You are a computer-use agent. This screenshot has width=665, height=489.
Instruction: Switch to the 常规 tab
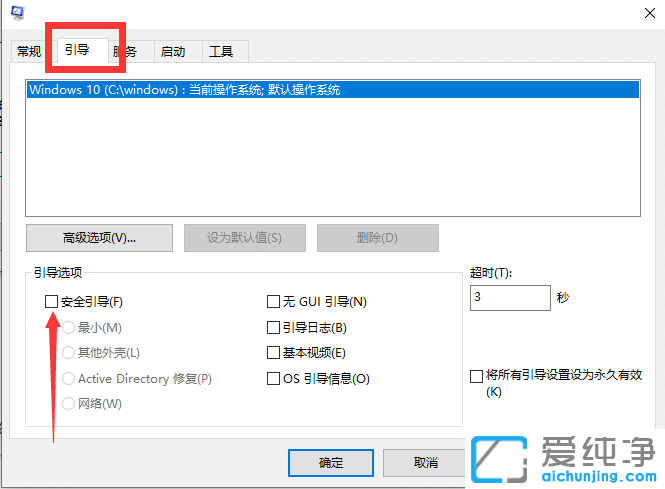29,52
